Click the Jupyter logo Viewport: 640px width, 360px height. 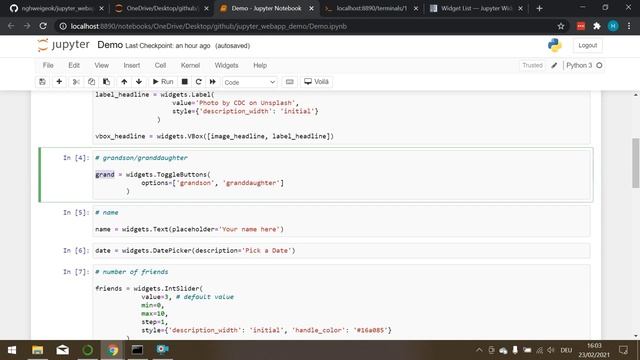[x=63, y=45]
